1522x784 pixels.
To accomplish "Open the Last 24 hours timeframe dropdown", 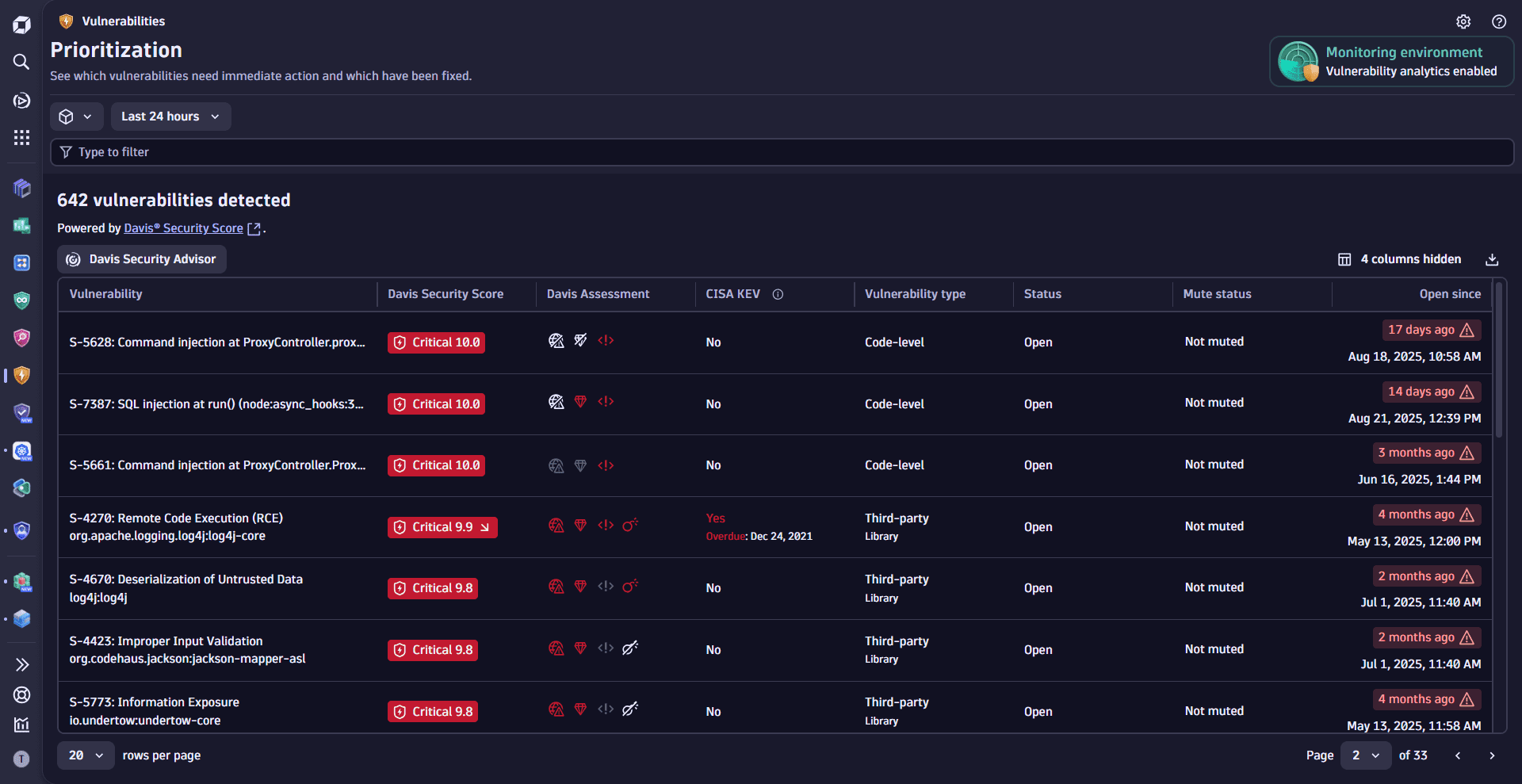I will [x=171, y=117].
